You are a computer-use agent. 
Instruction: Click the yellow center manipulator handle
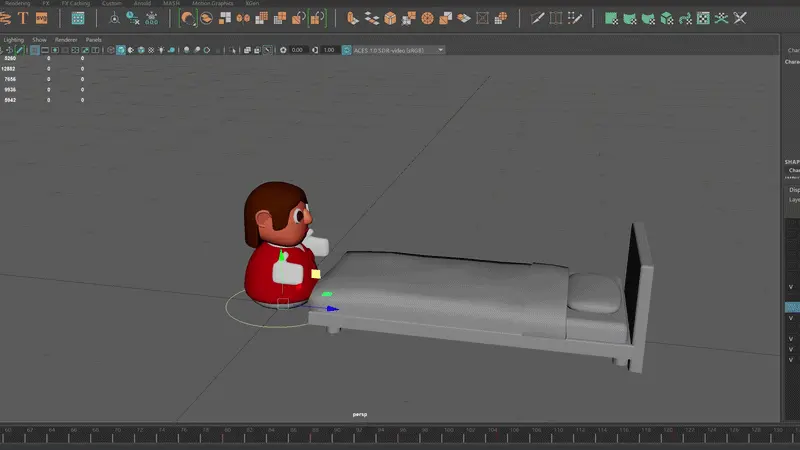coord(316,274)
